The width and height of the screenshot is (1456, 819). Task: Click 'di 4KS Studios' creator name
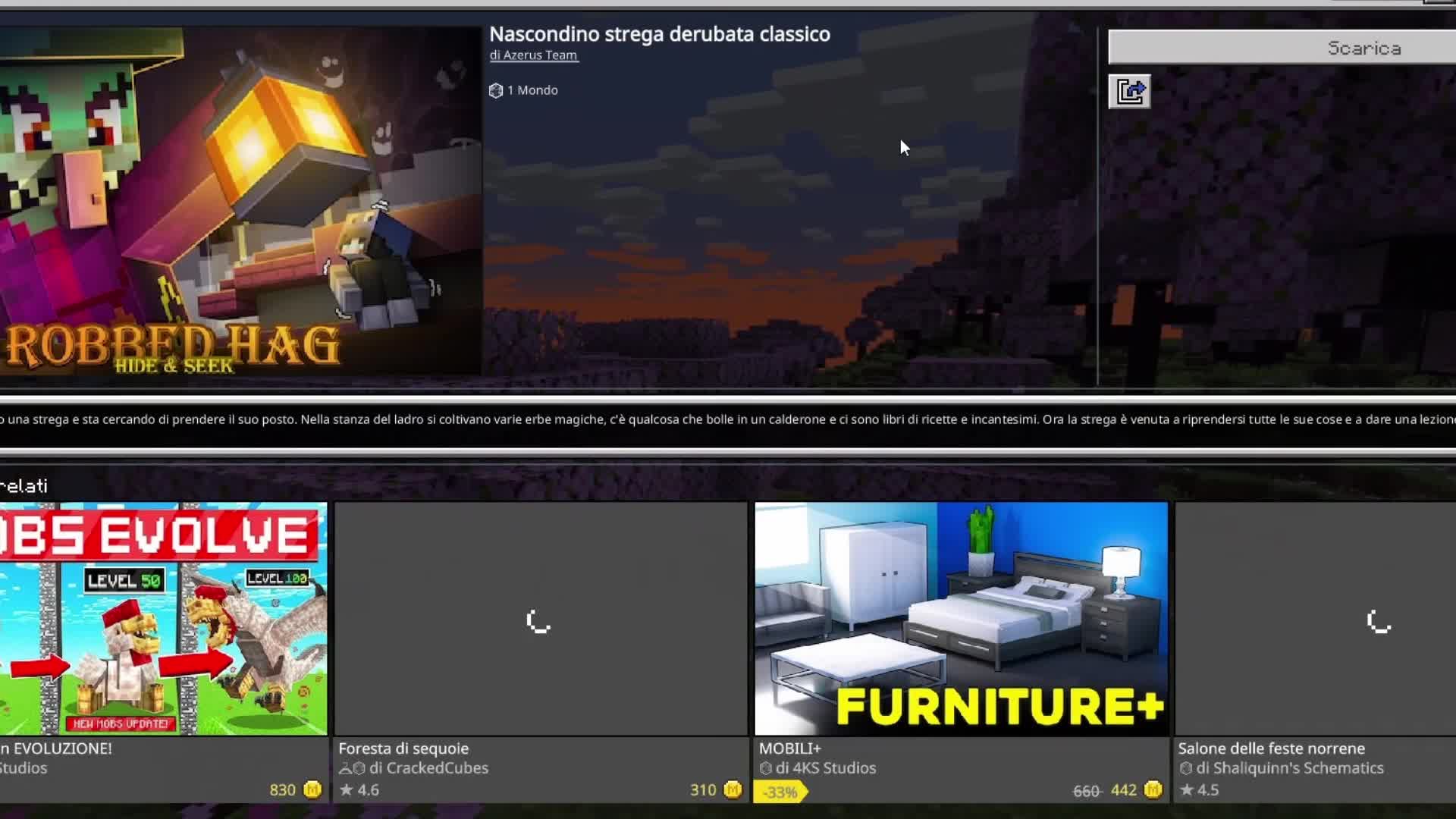click(826, 768)
